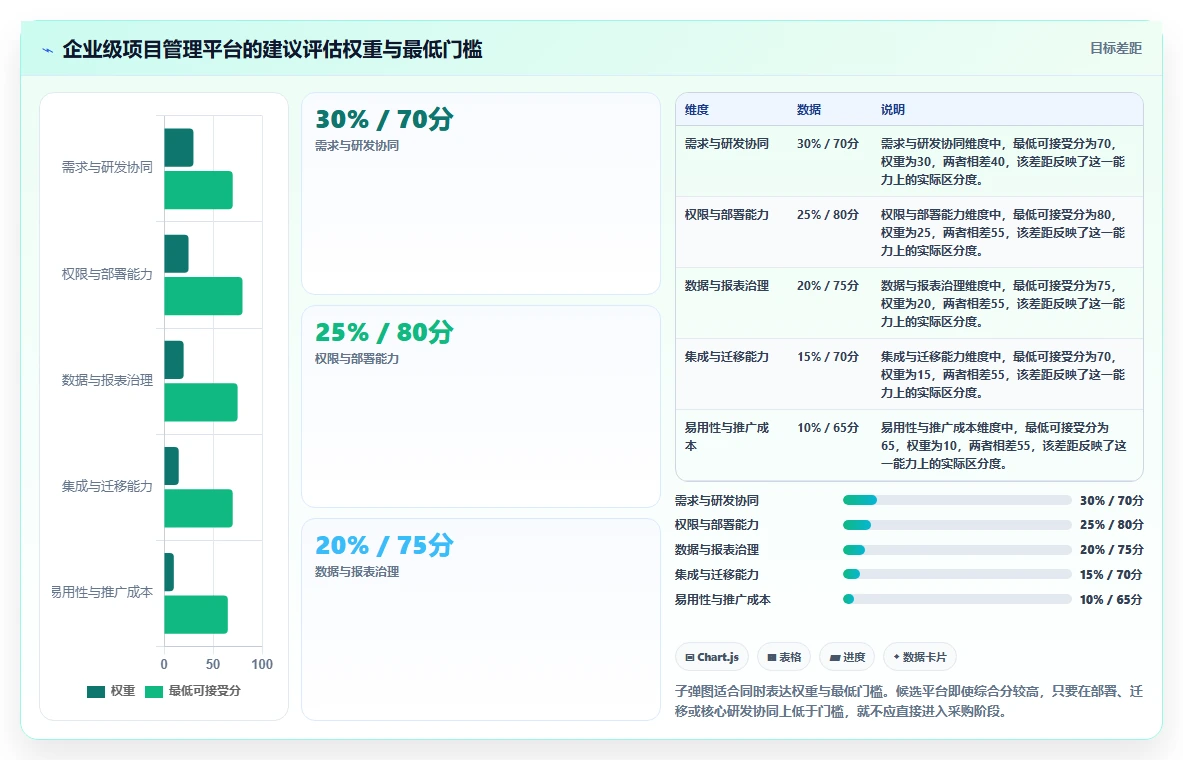This screenshot has width=1183, height=760.
Task: Toggle the 最低可接受分 legend item
Action: 192,691
